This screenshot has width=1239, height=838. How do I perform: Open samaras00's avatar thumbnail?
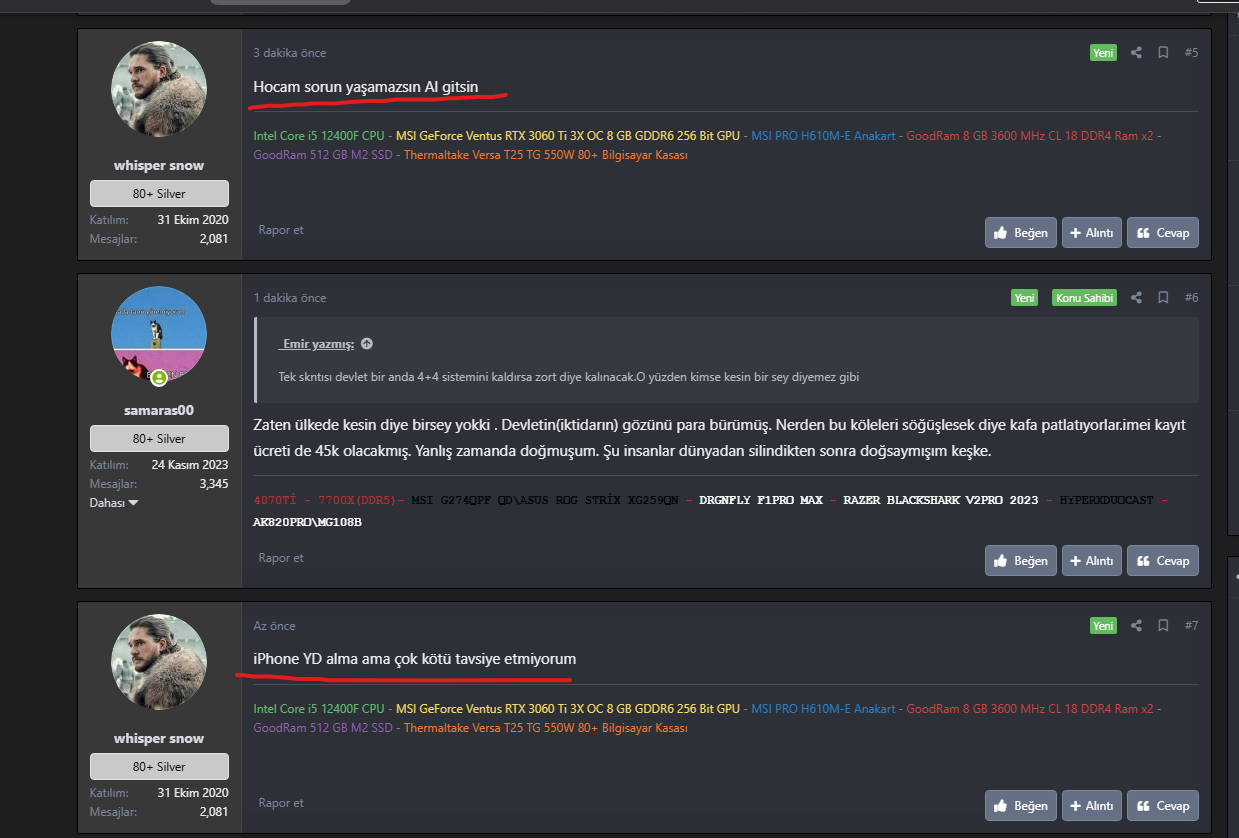click(159, 334)
